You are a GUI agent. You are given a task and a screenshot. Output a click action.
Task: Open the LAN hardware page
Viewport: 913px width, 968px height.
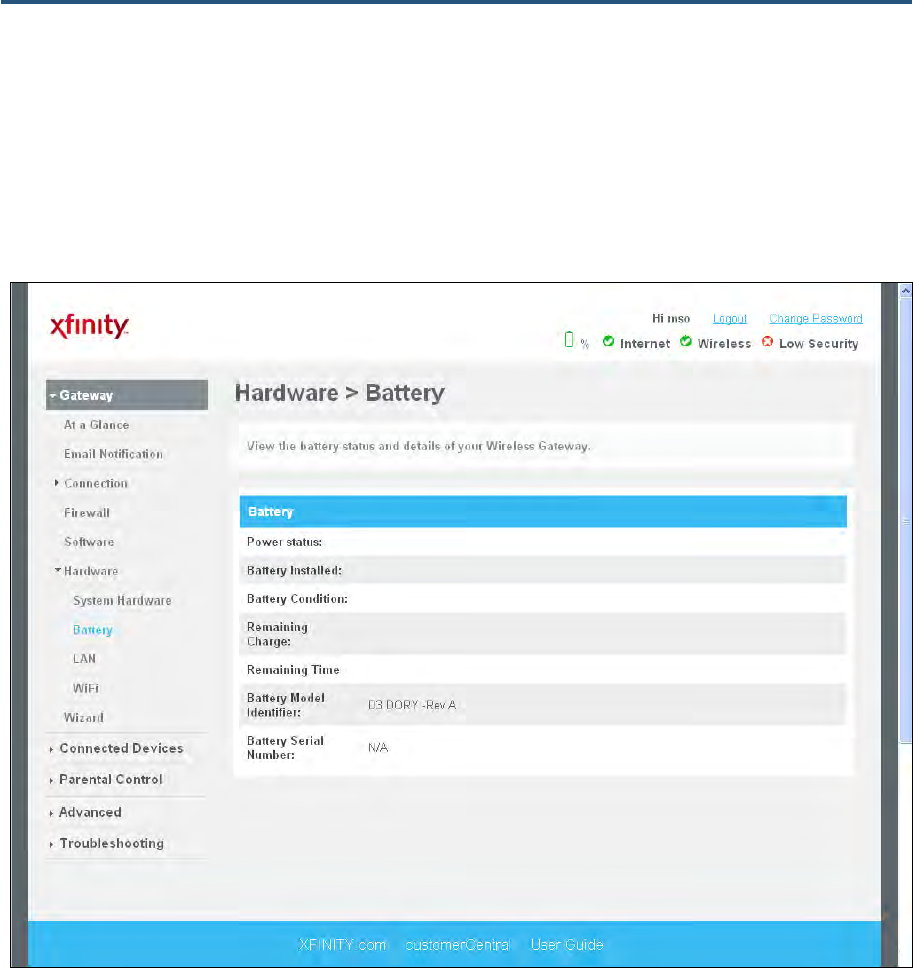tap(84, 659)
